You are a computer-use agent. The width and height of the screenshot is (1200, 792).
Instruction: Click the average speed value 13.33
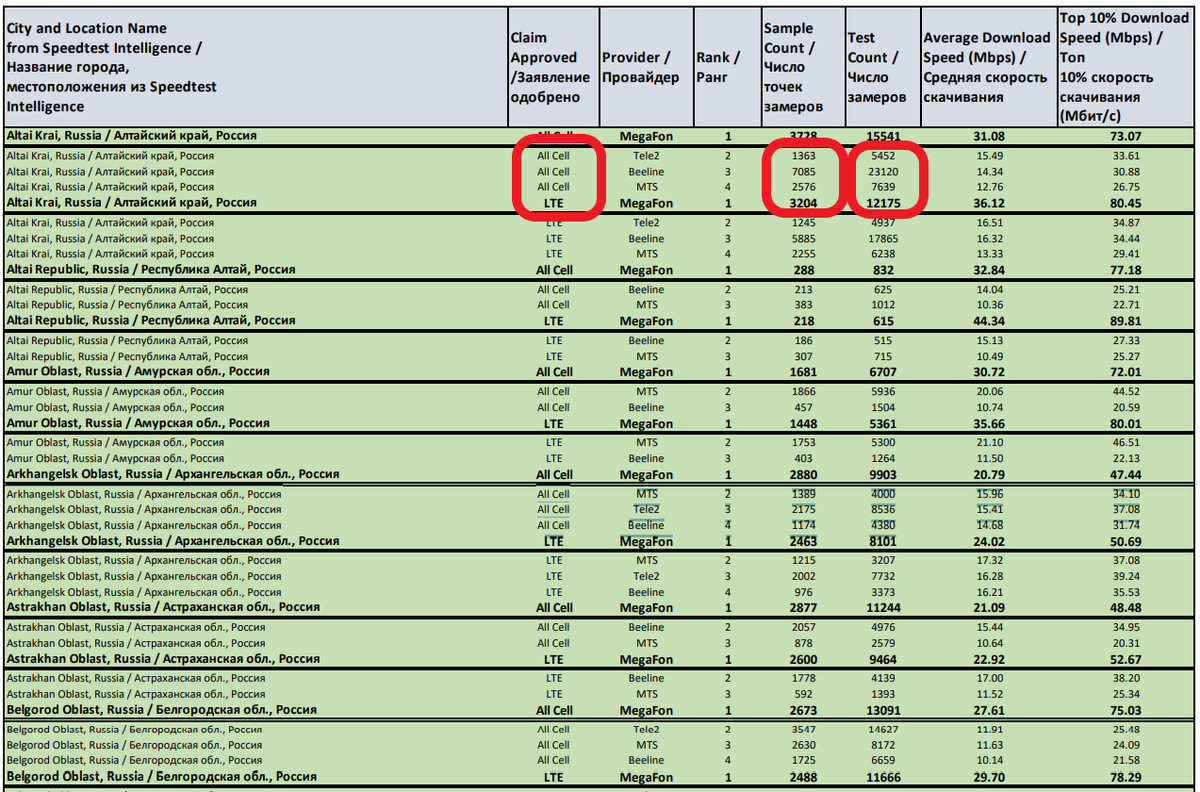tap(988, 254)
